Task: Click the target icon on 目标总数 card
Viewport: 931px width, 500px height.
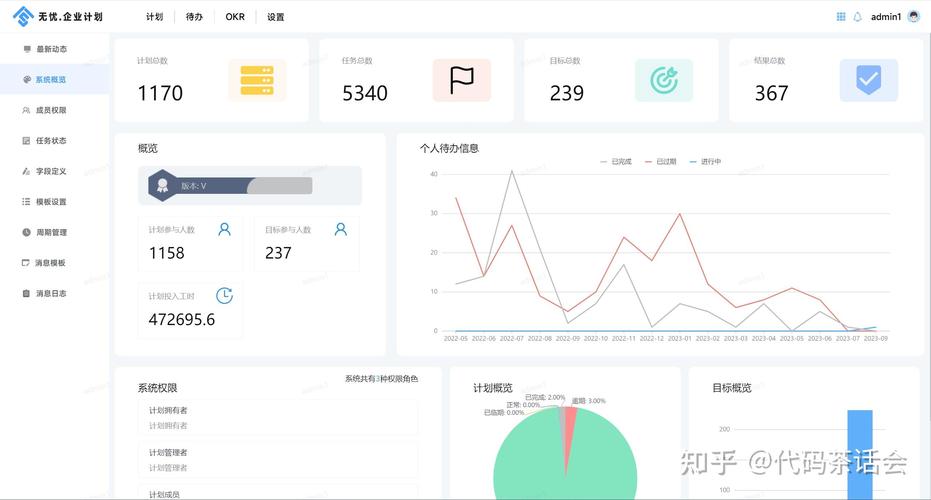Action: (664, 80)
